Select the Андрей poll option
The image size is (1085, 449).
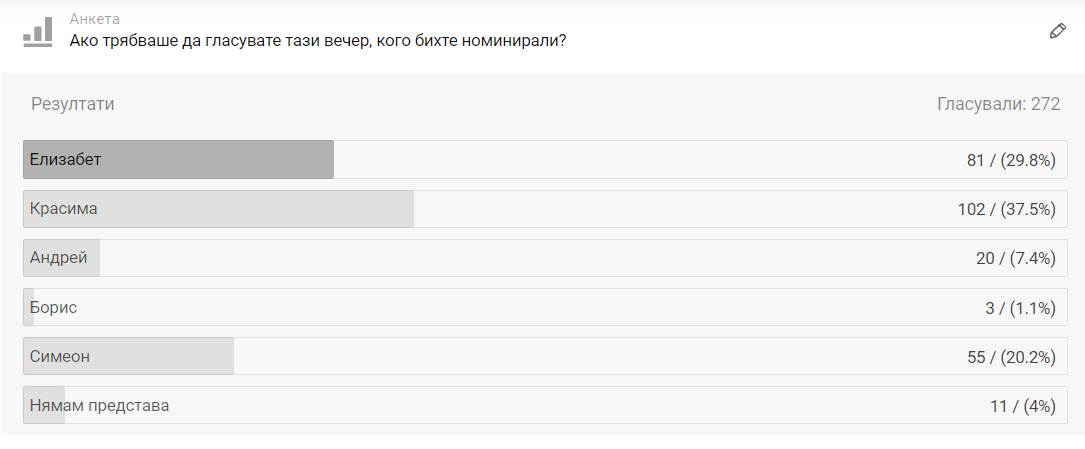click(x=545, y=258)
